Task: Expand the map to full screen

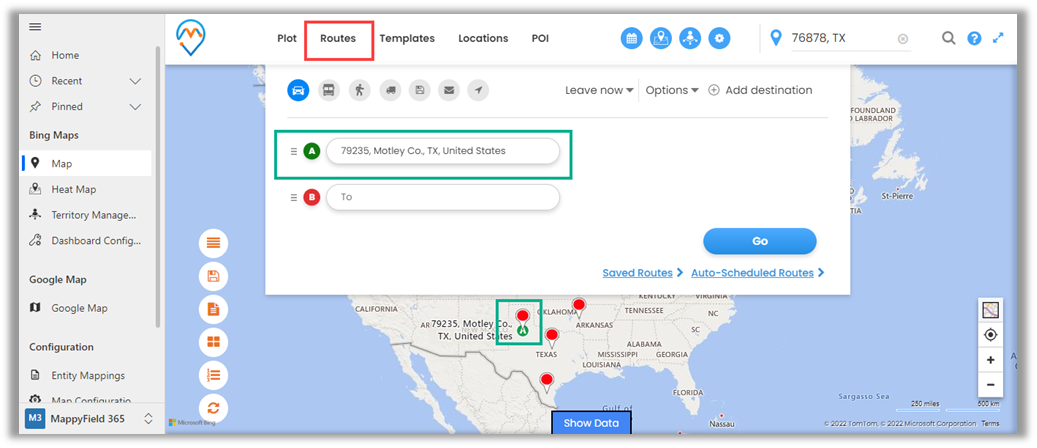Action: pyautogui.click(x=997, y=39)
